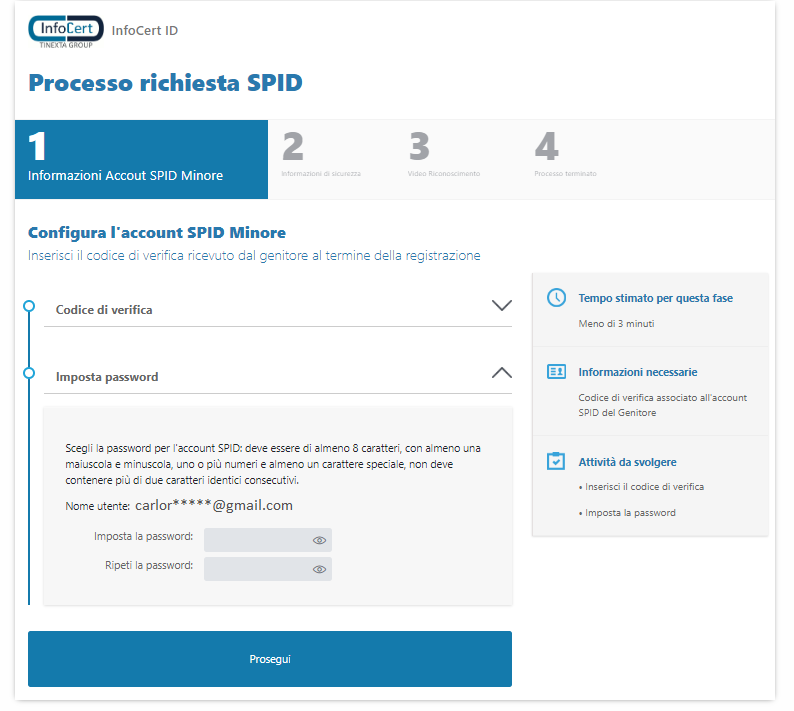Expand the Codice di verifica section
Viewport: 794px width, 711px height.
click(x=502, y=306)
